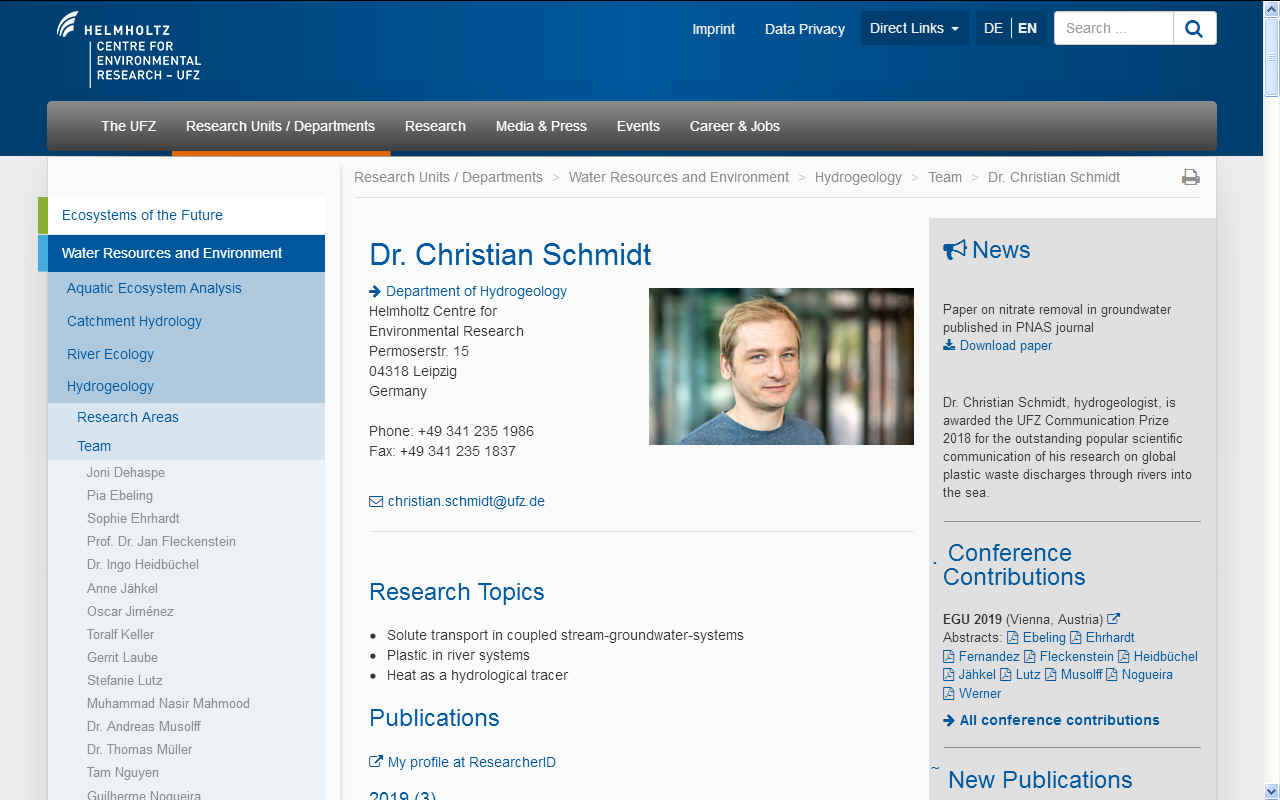
Task: Click the browser vertical scrollbar thumb
Action: tap(1271, 57)
